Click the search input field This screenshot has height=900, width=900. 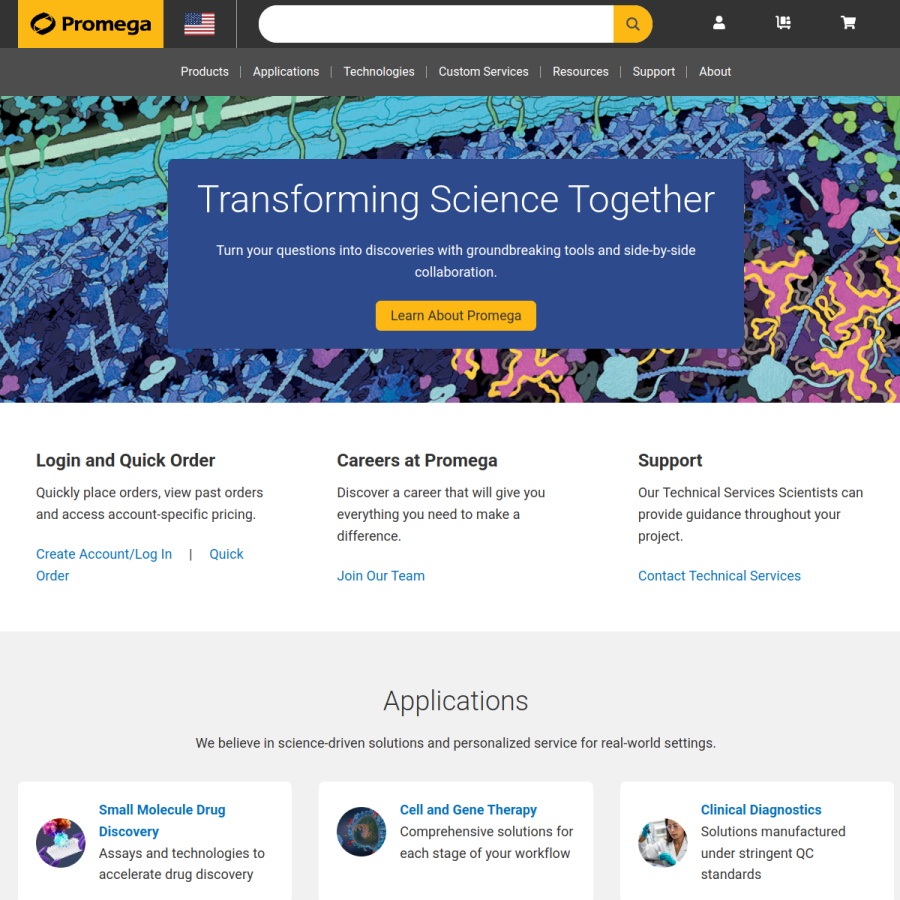pyautogui.click(x=436, y=24)
